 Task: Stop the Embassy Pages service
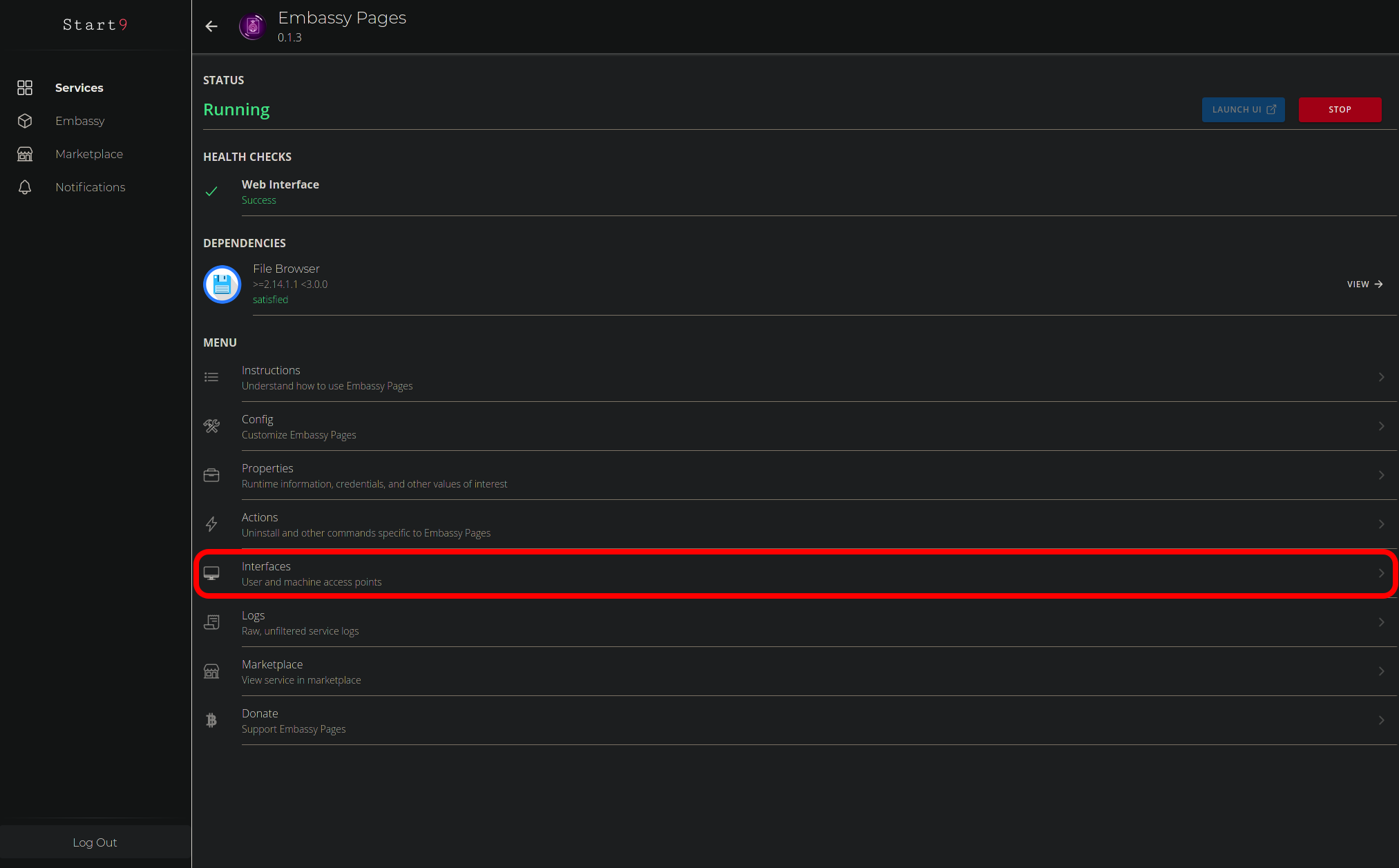tap(1340, 110)
